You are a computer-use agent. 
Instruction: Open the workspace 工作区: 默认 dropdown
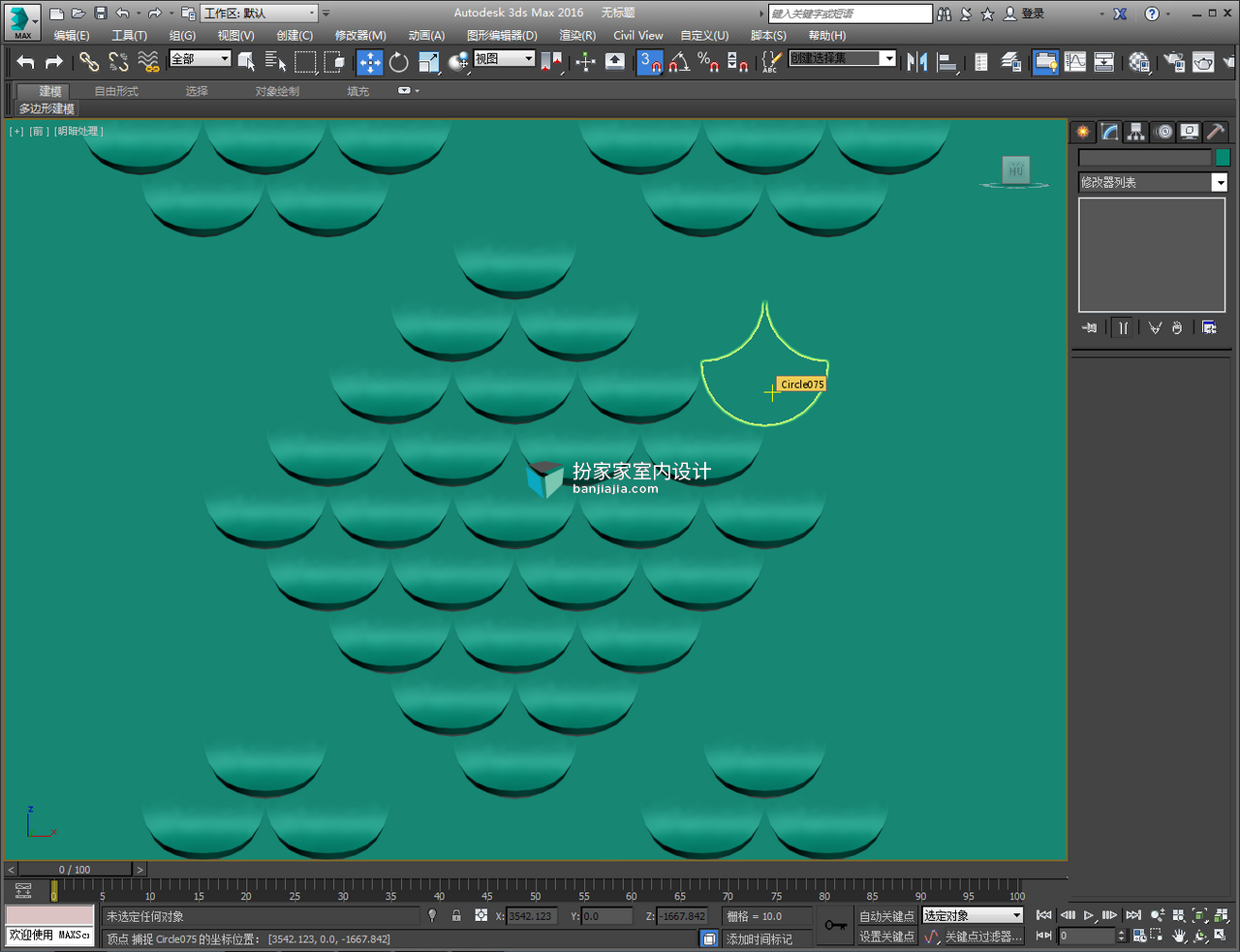(260, 13)
